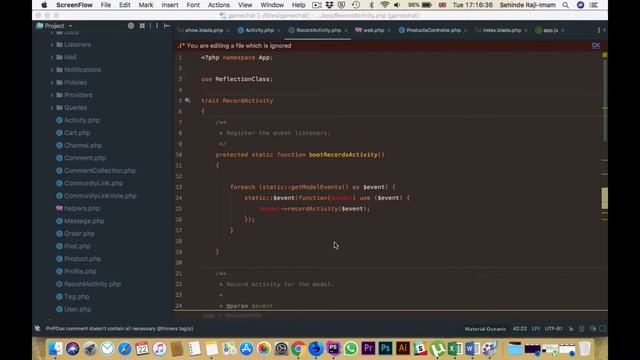
Task: Open the Mark menu
Action: (x=146, y=5)
